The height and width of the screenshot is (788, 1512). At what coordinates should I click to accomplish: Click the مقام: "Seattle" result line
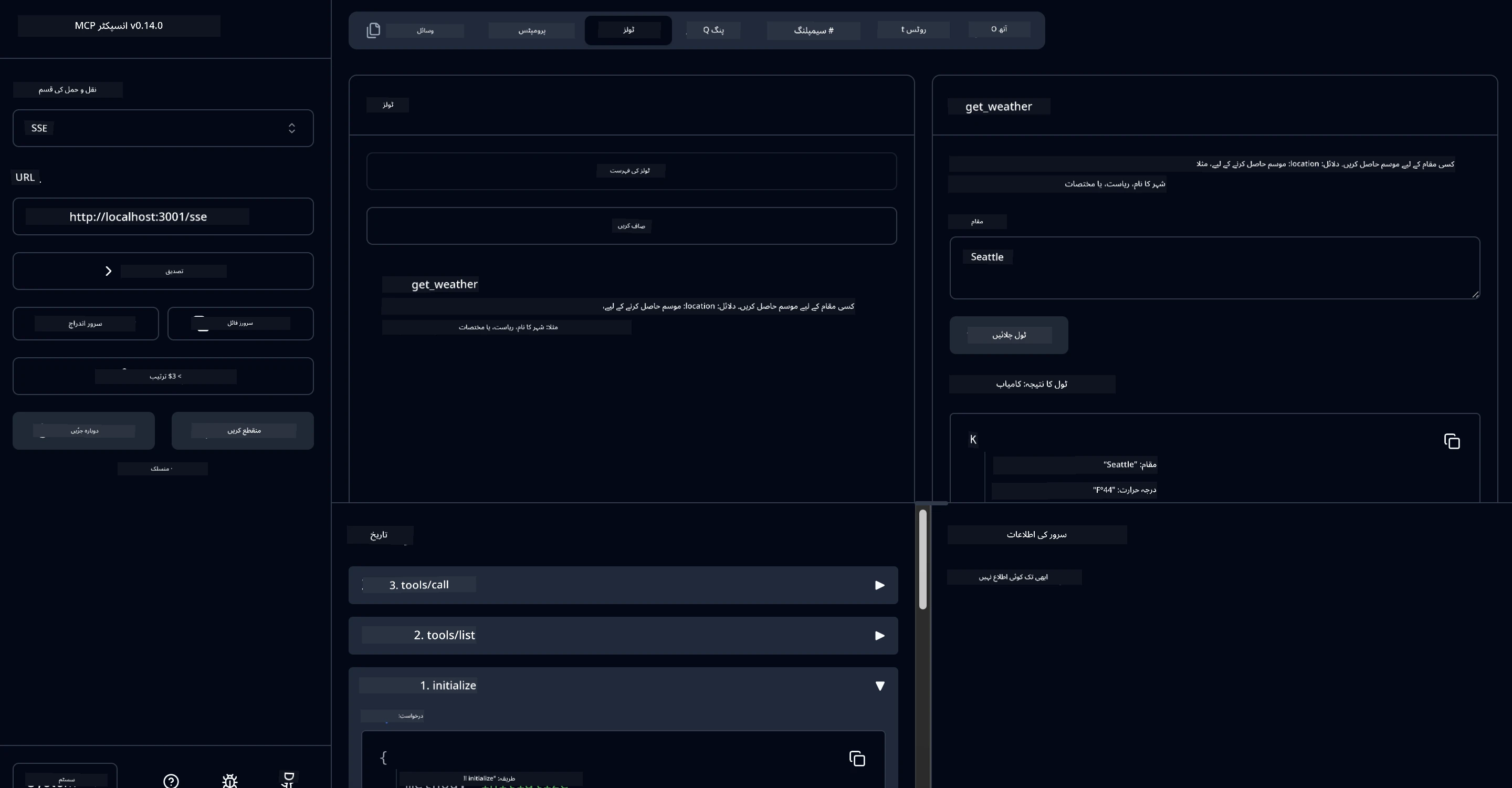click(1129, 464)
